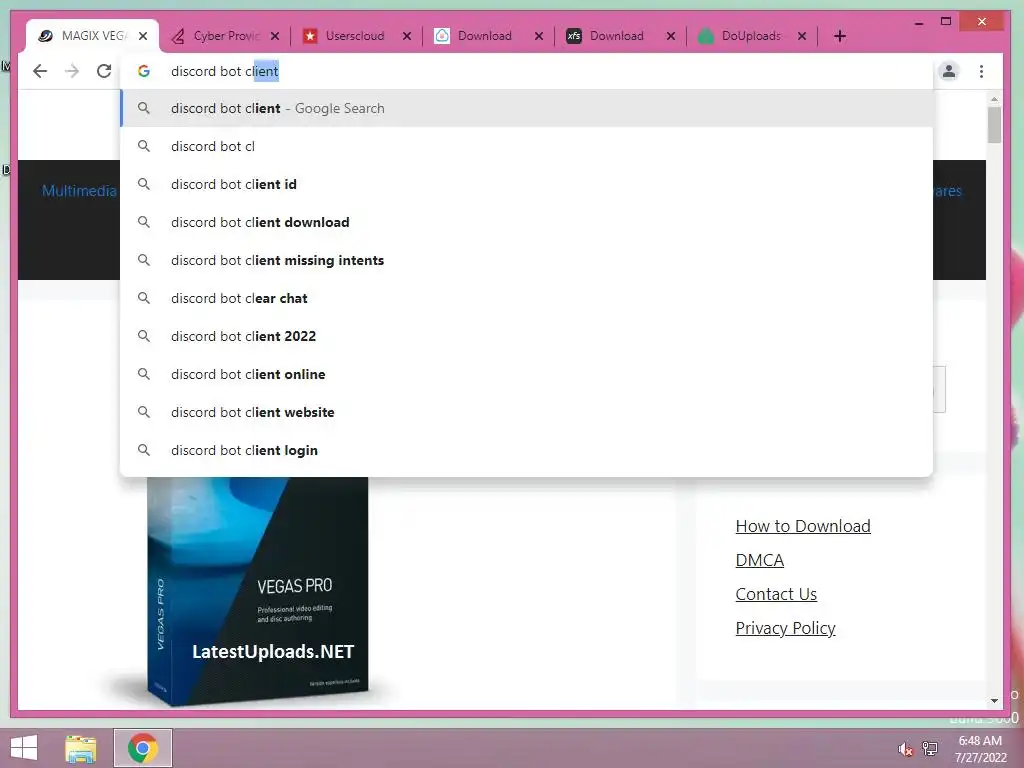1024x768 pixels.
Task: Open the Contact Us link
Action: click(776, 594)
